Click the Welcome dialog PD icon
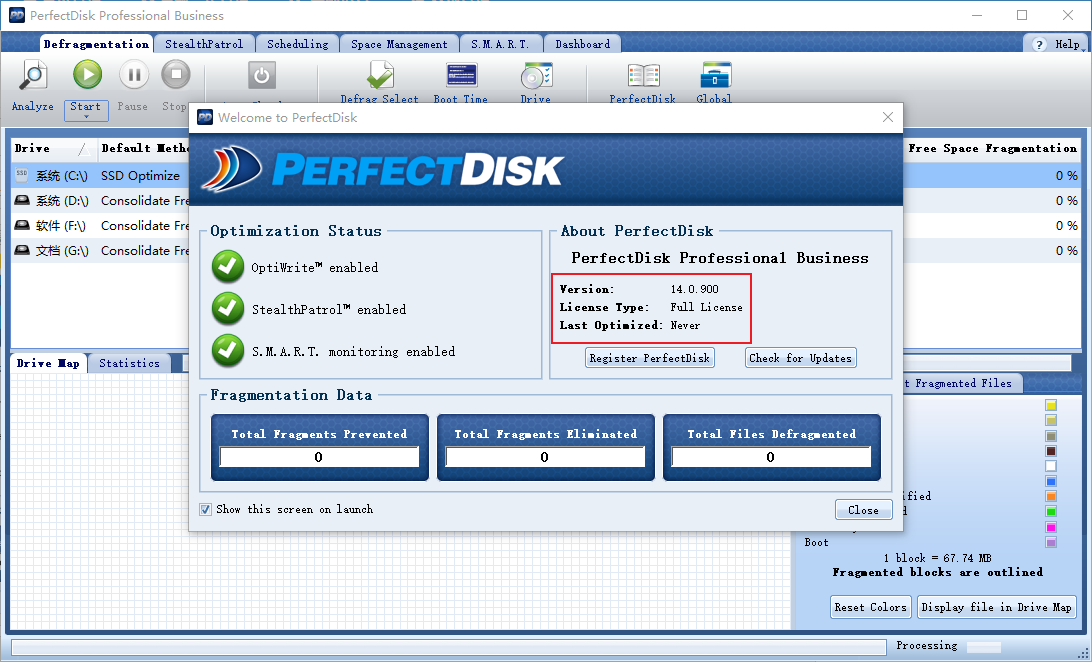This screenshot has width=1092, height=662. point(205,117)
